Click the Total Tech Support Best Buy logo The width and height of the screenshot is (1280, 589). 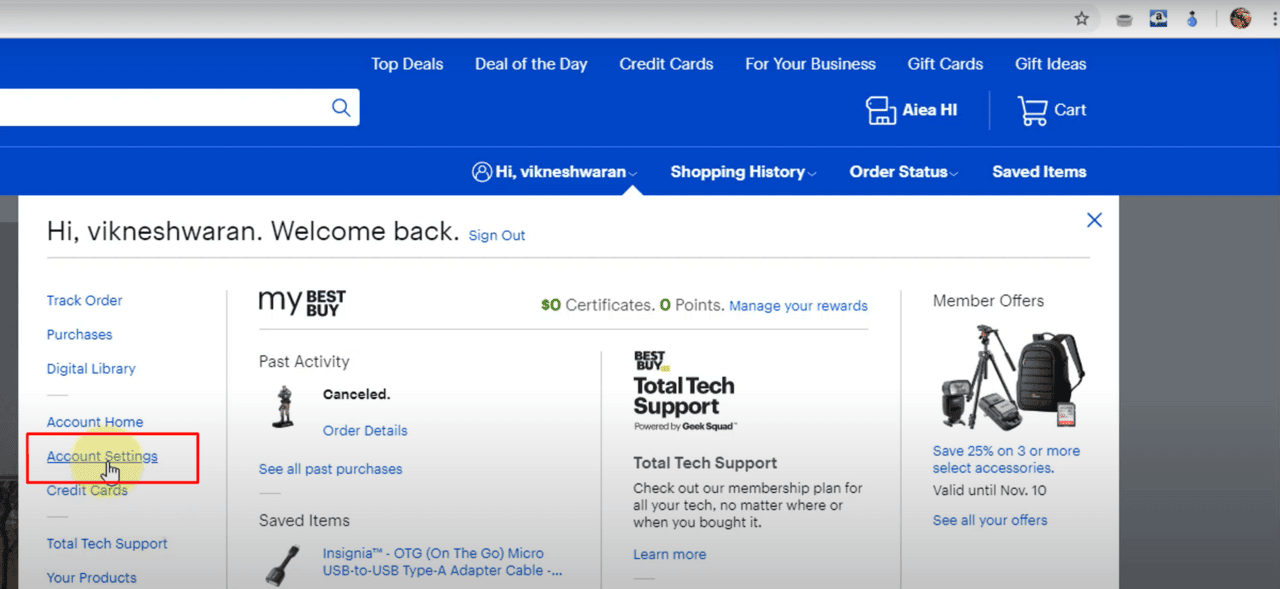pyautogui.click(x=683, y=390)
